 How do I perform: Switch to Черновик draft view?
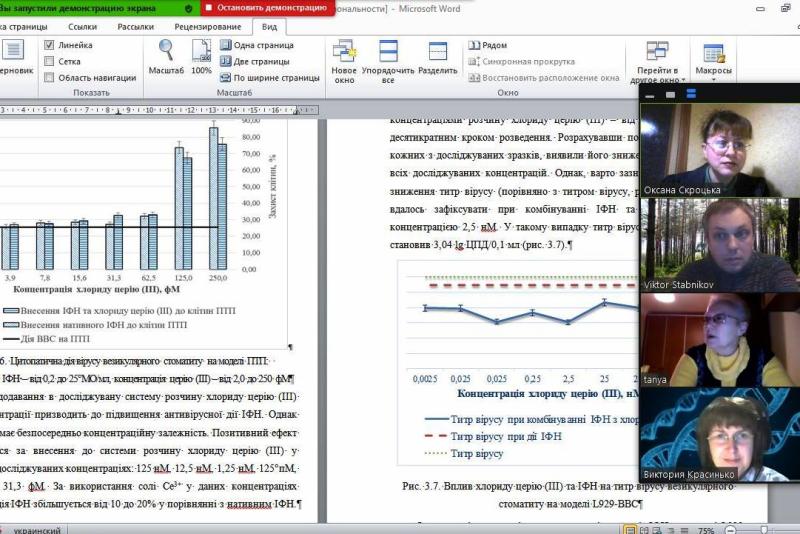14,58
